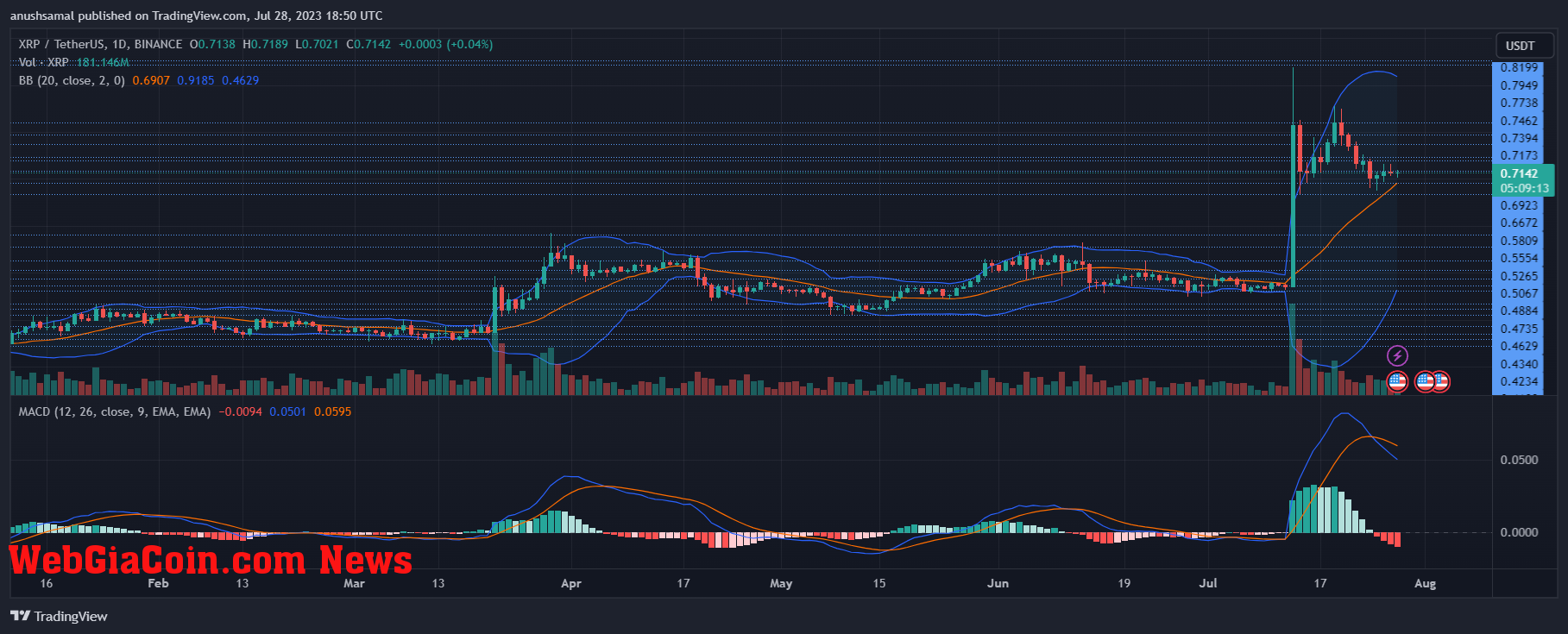Click the 15 date label on the time axis
The image size is (1568, 634).
879,584
